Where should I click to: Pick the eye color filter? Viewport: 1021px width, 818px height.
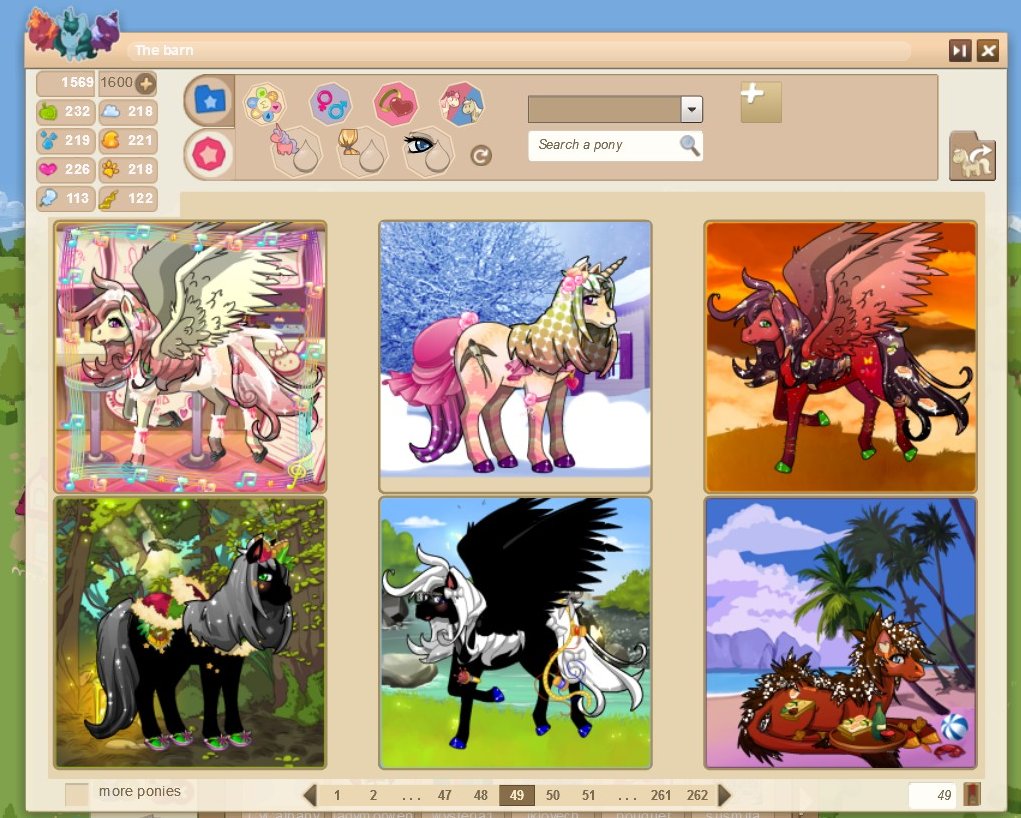pyautogui.click(x=428, y=151)
